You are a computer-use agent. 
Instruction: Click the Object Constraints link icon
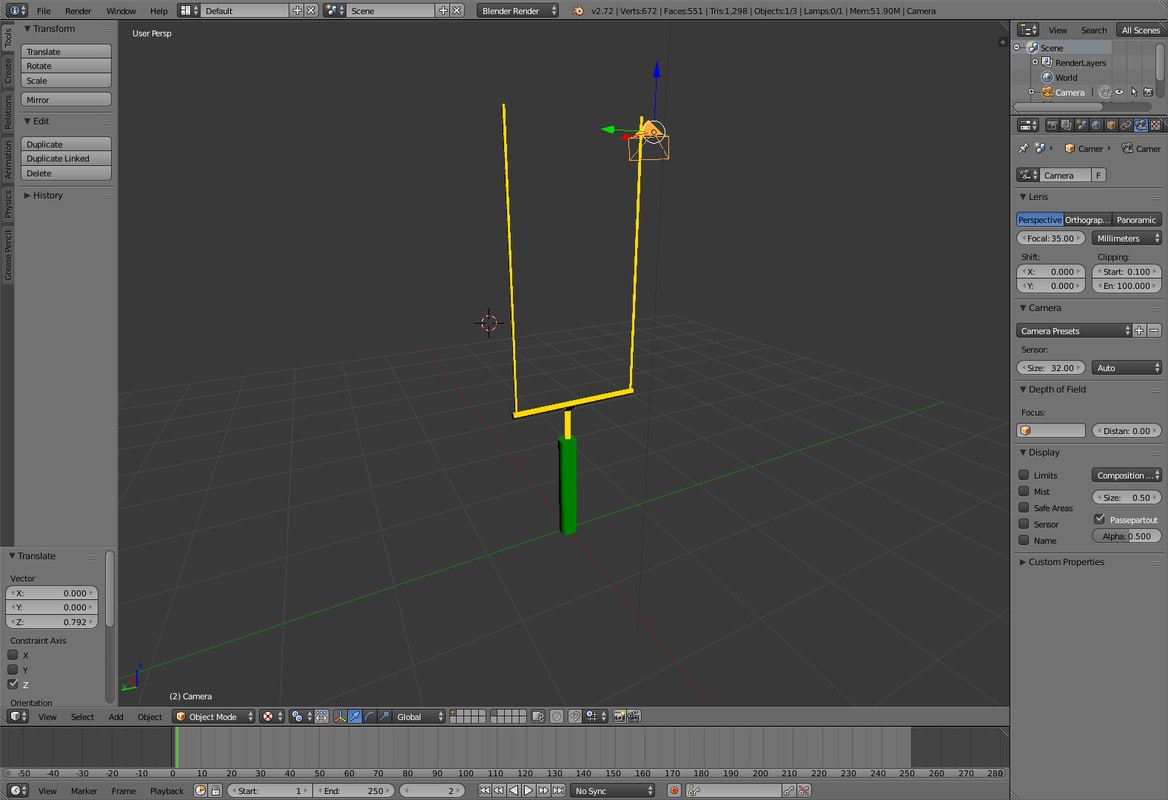pyautogui.click(x=1126, y=124)
